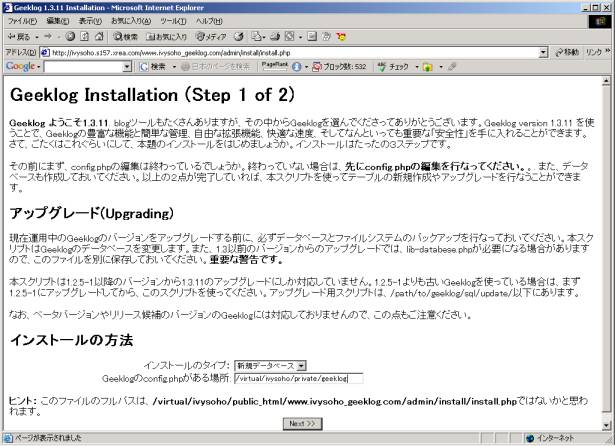Click the PageRank indicator
This screenshot has height=446, width=615.
click(x=275, y=66)
